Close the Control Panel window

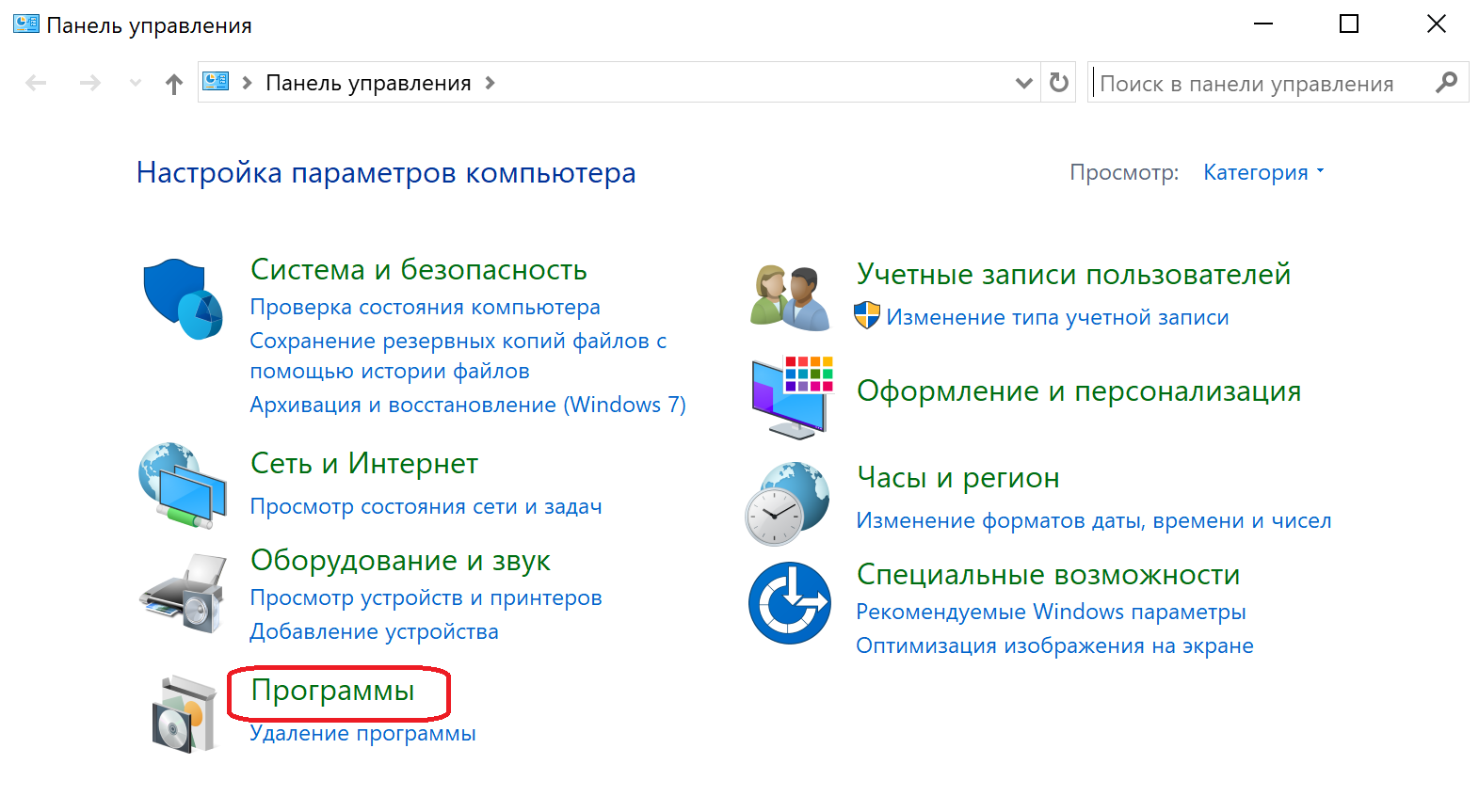1436,24
